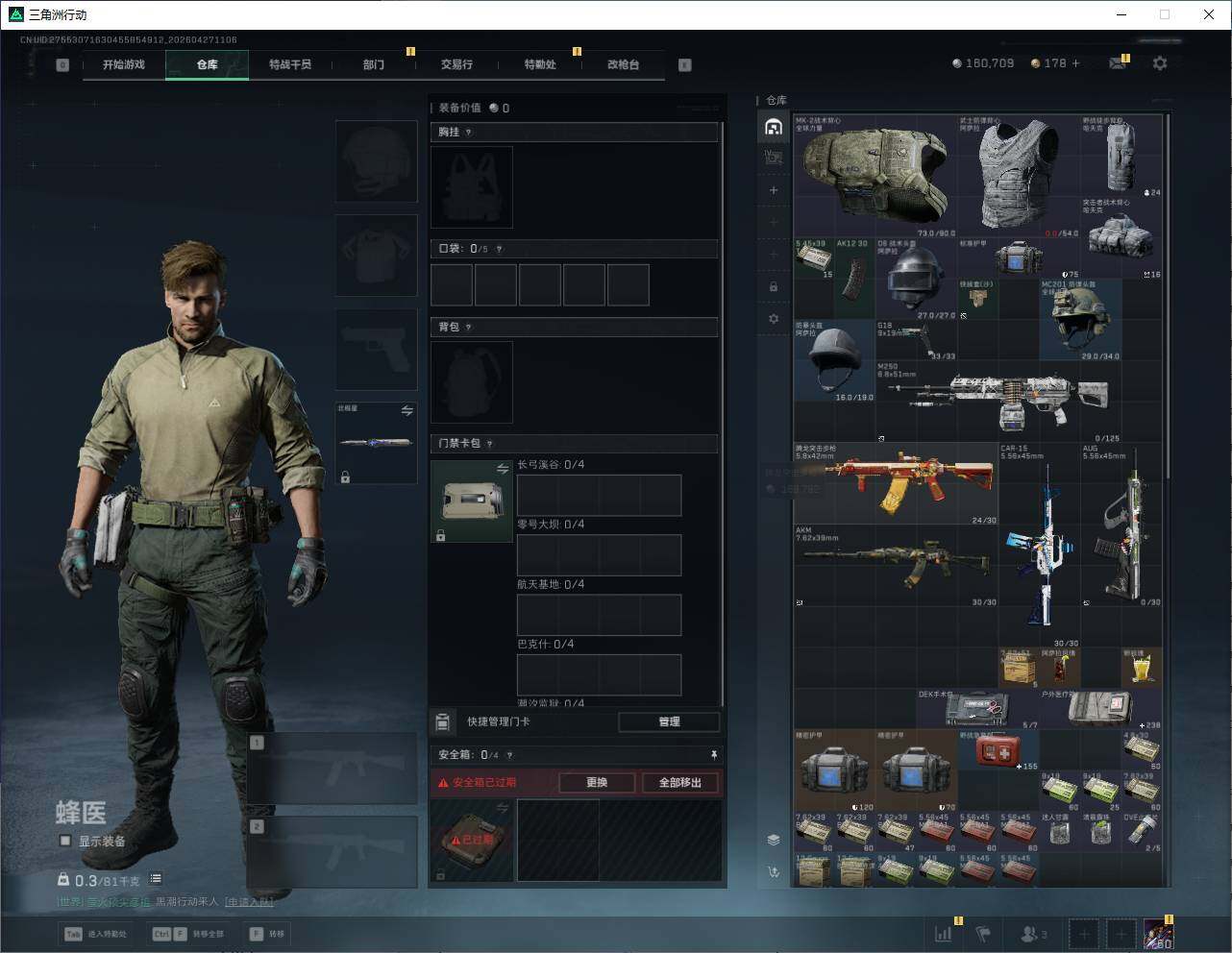1232x953 pixels.
Task: Click the 转移 F shortcut button
Action: click(267, 934)
